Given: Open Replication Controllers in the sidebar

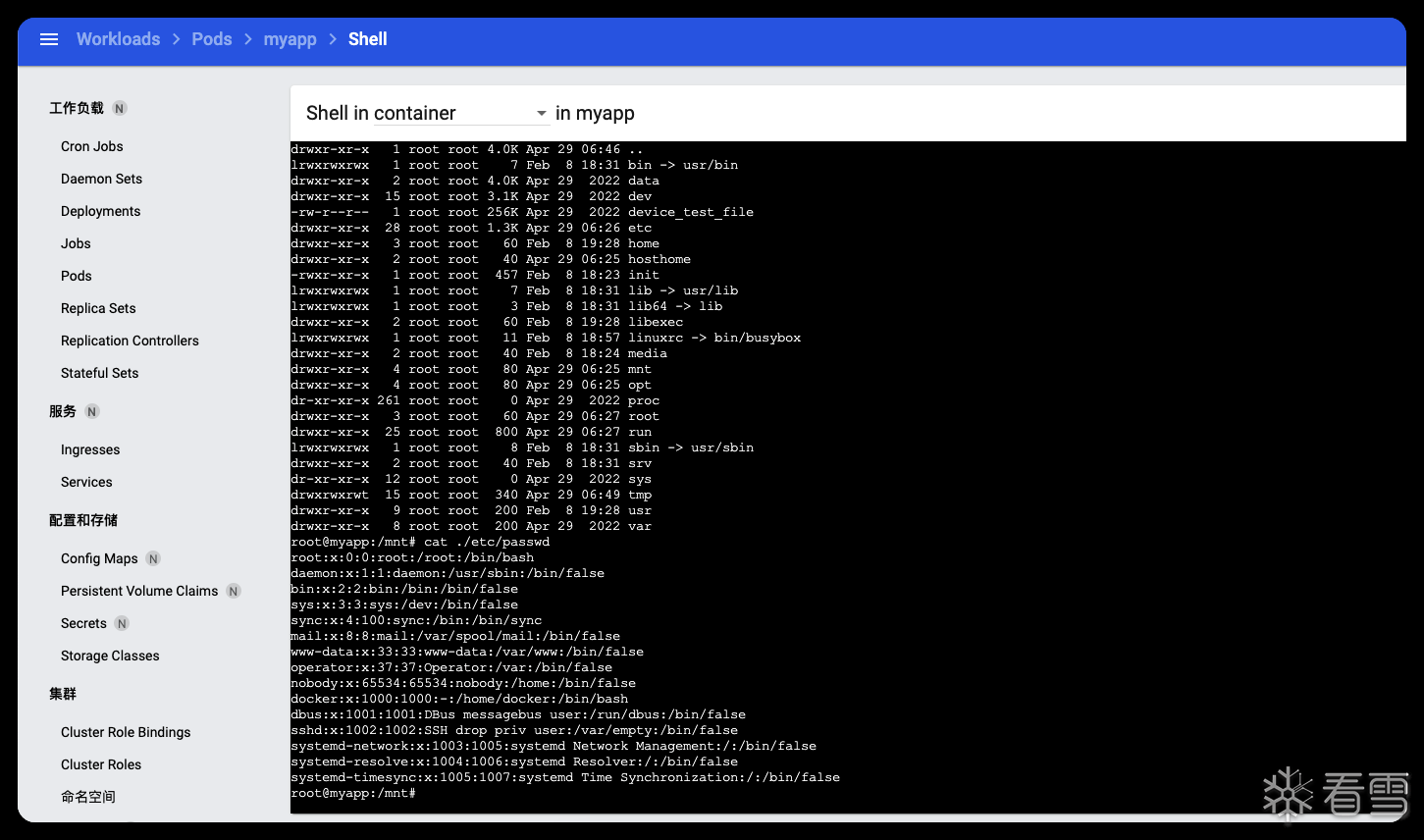Looking at the screenshot, I should click(130, 341).
